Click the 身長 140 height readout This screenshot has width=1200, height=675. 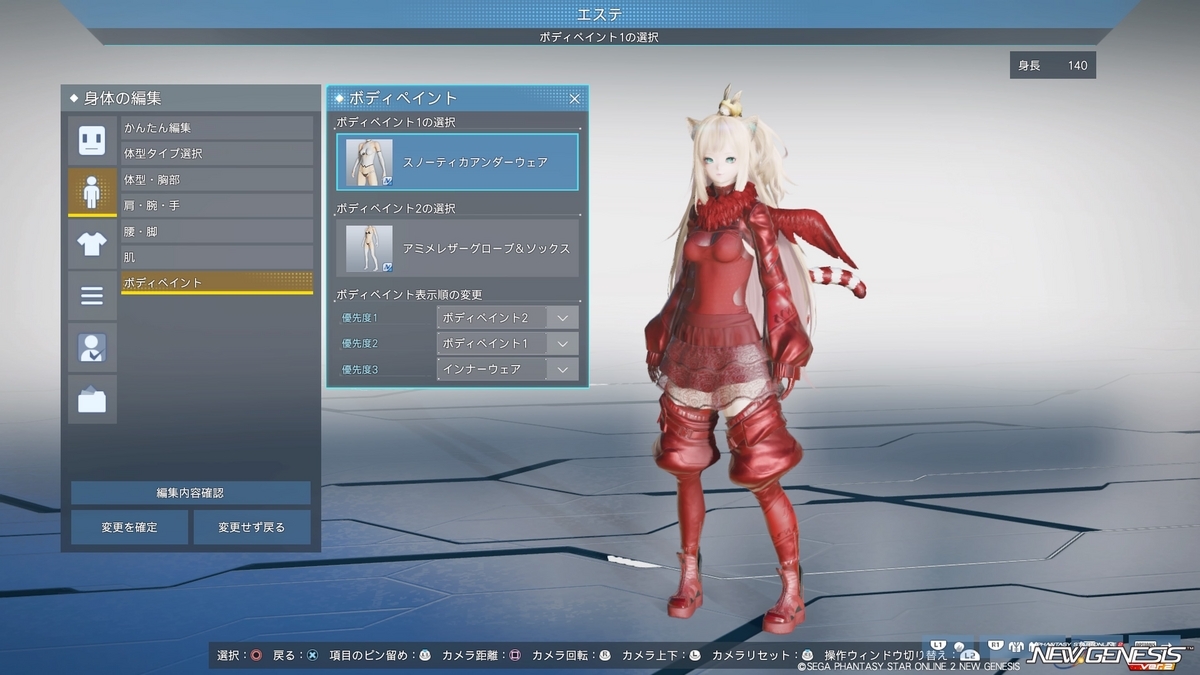coord(1053,66)
